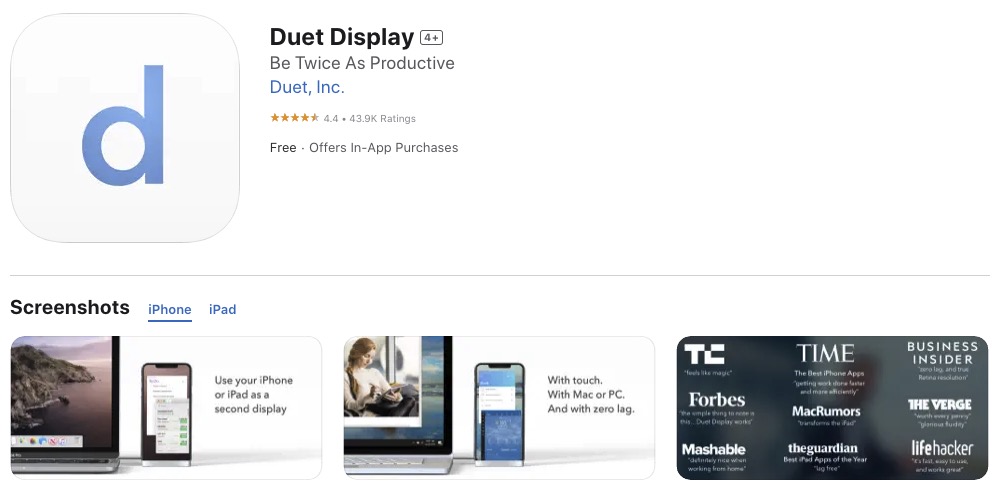The image size is (993, 498).
Task: Click the Duet Display app icon
Action: tap(125, 127)
